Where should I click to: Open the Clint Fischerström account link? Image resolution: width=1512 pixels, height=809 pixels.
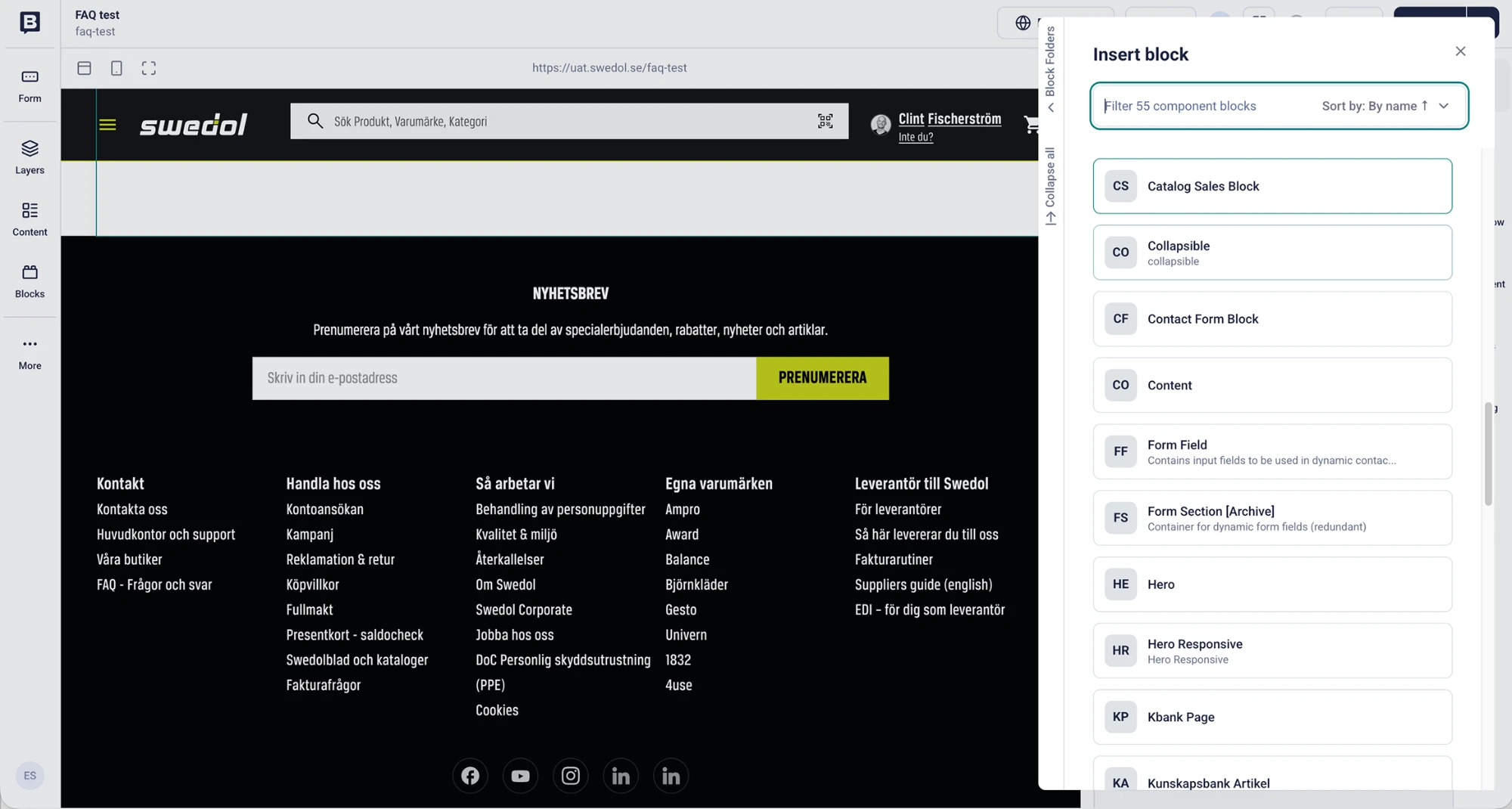(x=950, y=119)
